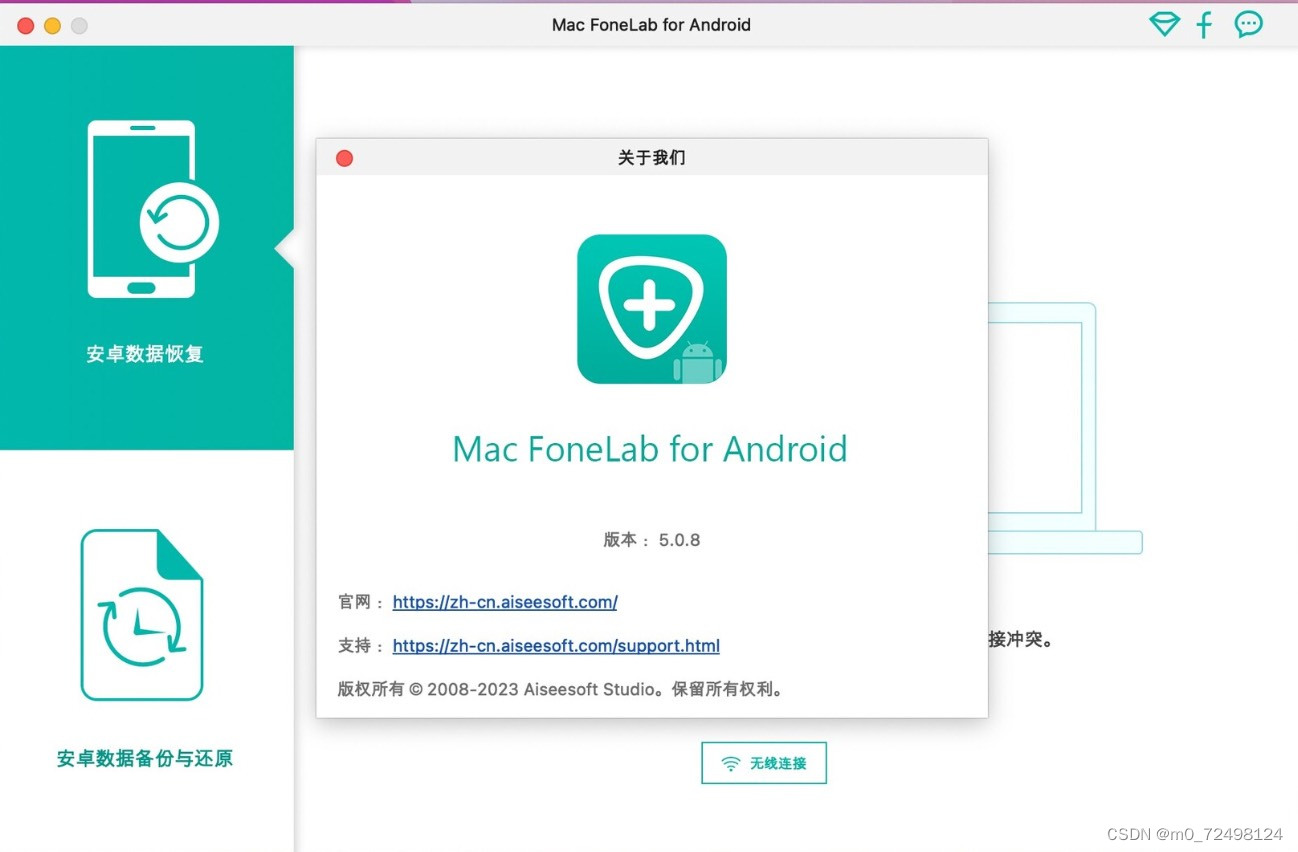The height and width of the screenshot is (852, 1298).
Task: Open the support.html support link
Action: tap(556, 646)
